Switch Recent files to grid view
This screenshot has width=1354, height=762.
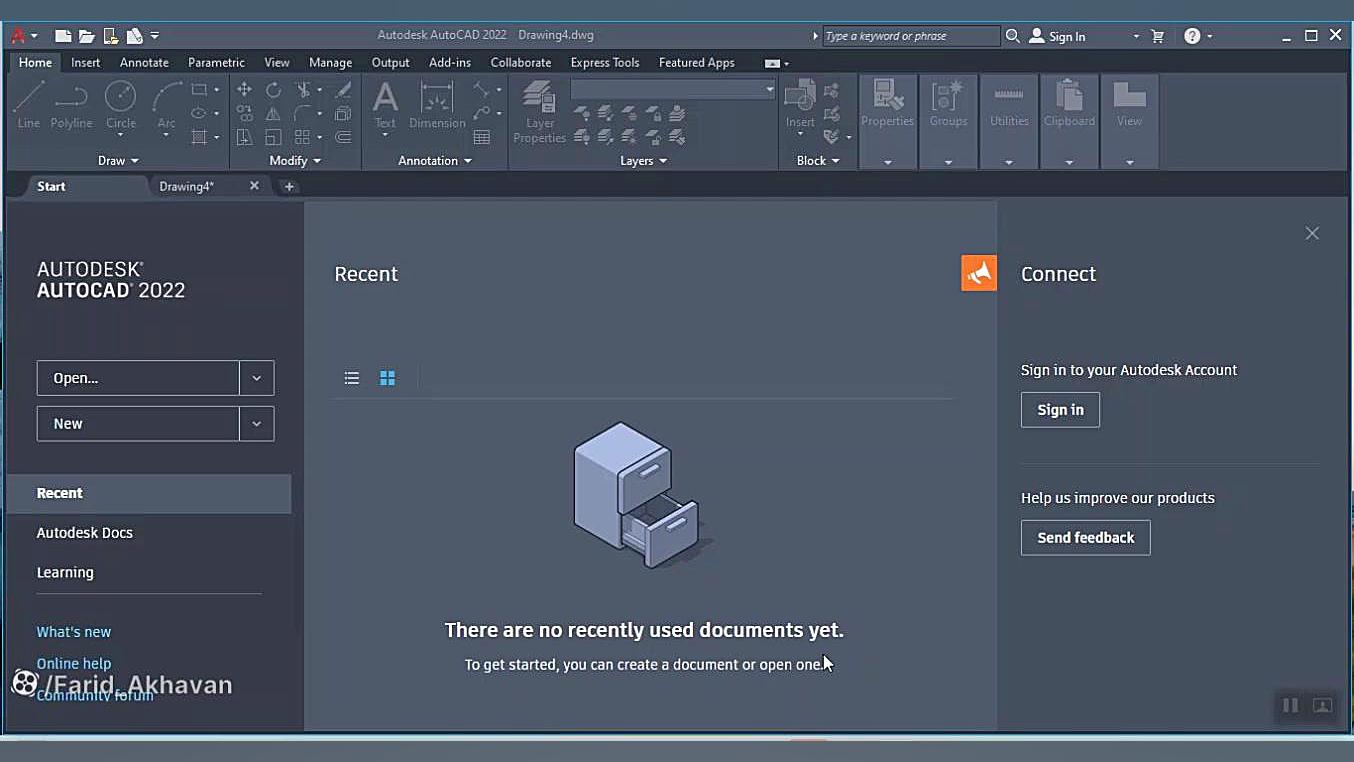tap(387, 378)
